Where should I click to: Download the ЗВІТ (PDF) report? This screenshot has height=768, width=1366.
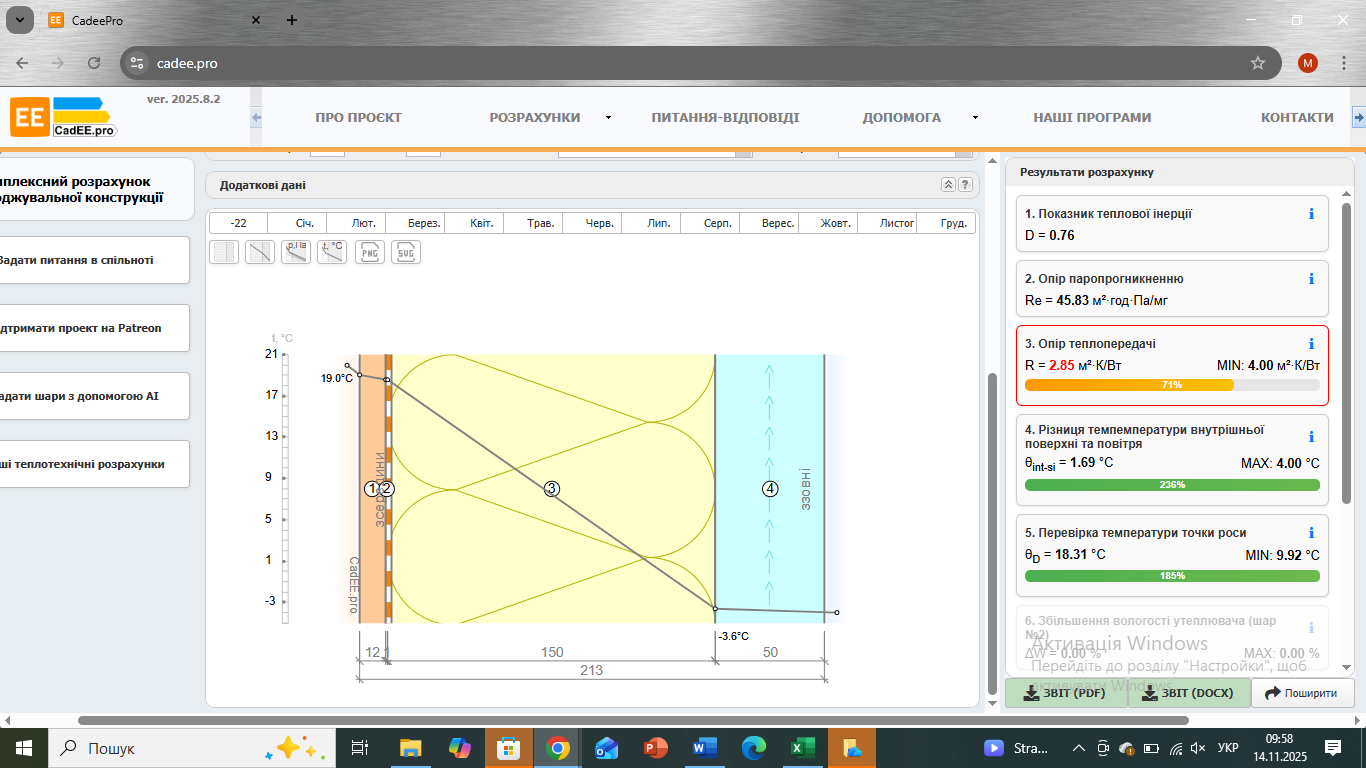[1066, 693]
